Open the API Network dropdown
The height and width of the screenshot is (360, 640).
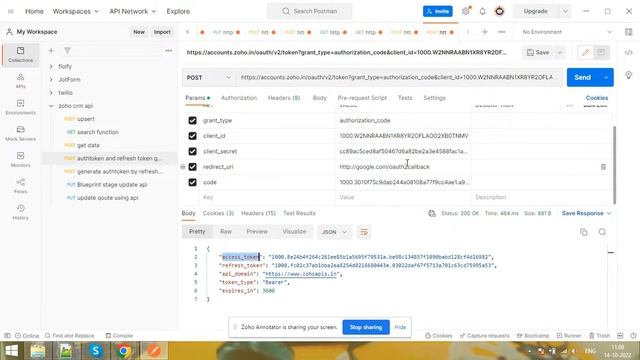[x=133, y=11]
